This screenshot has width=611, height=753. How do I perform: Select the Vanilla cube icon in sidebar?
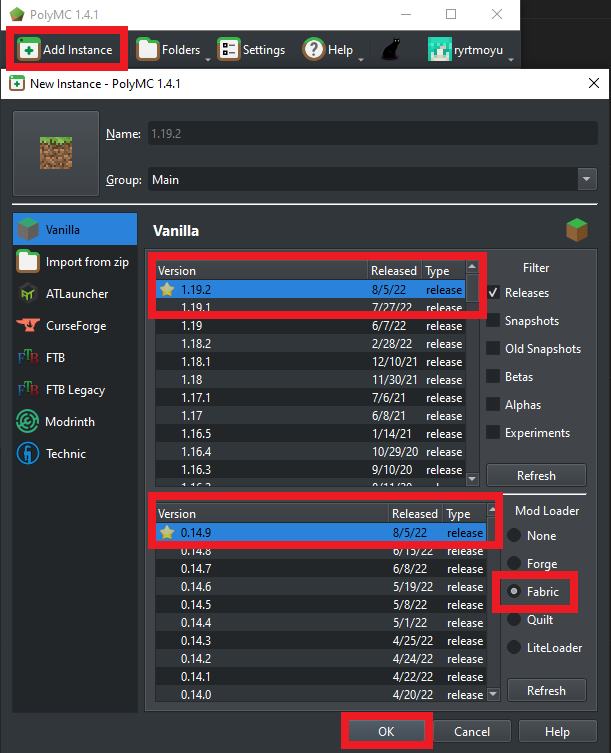28,230
